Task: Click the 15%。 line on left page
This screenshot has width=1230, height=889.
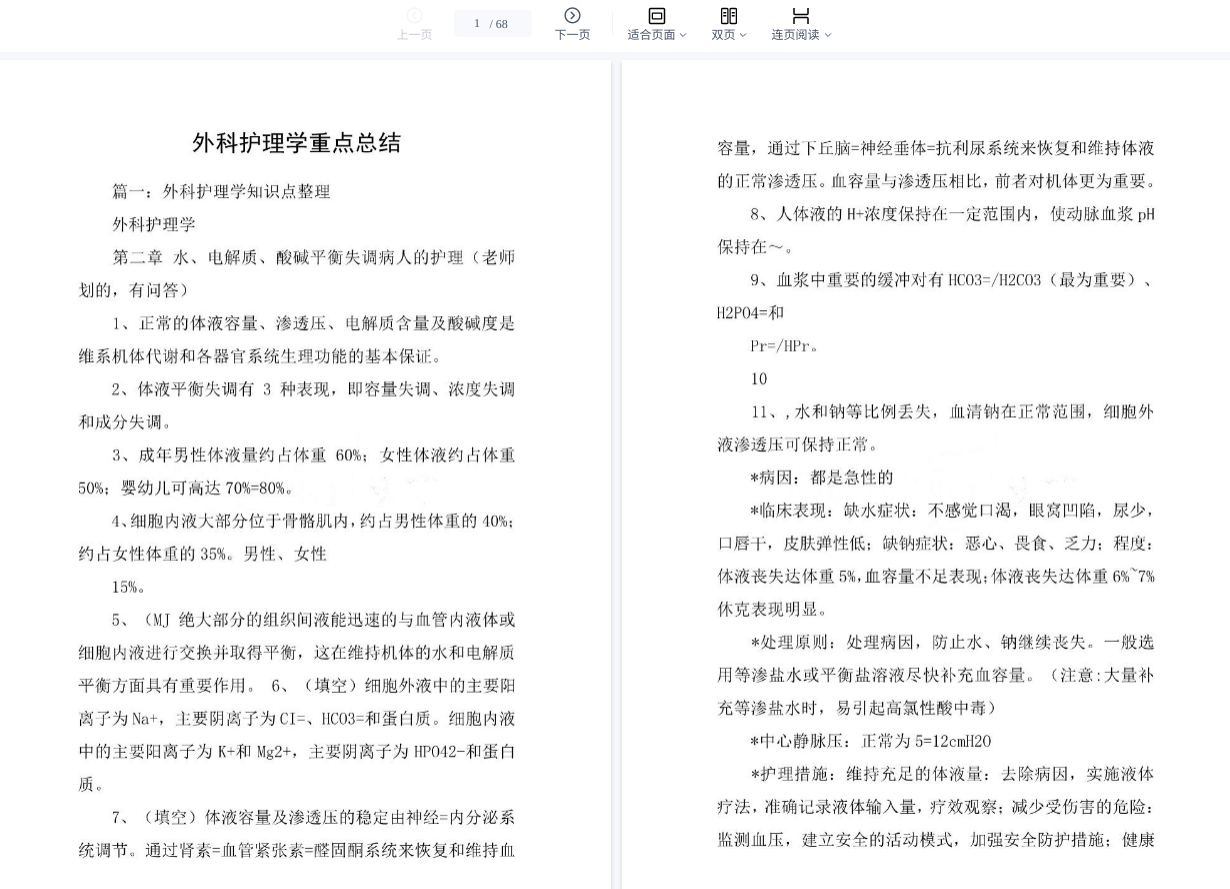Action: [x=129, y=586]
